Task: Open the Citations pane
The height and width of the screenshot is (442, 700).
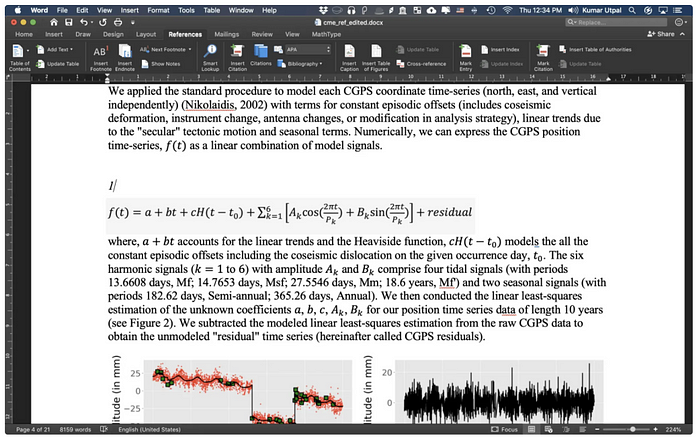Action: point(261,55)
